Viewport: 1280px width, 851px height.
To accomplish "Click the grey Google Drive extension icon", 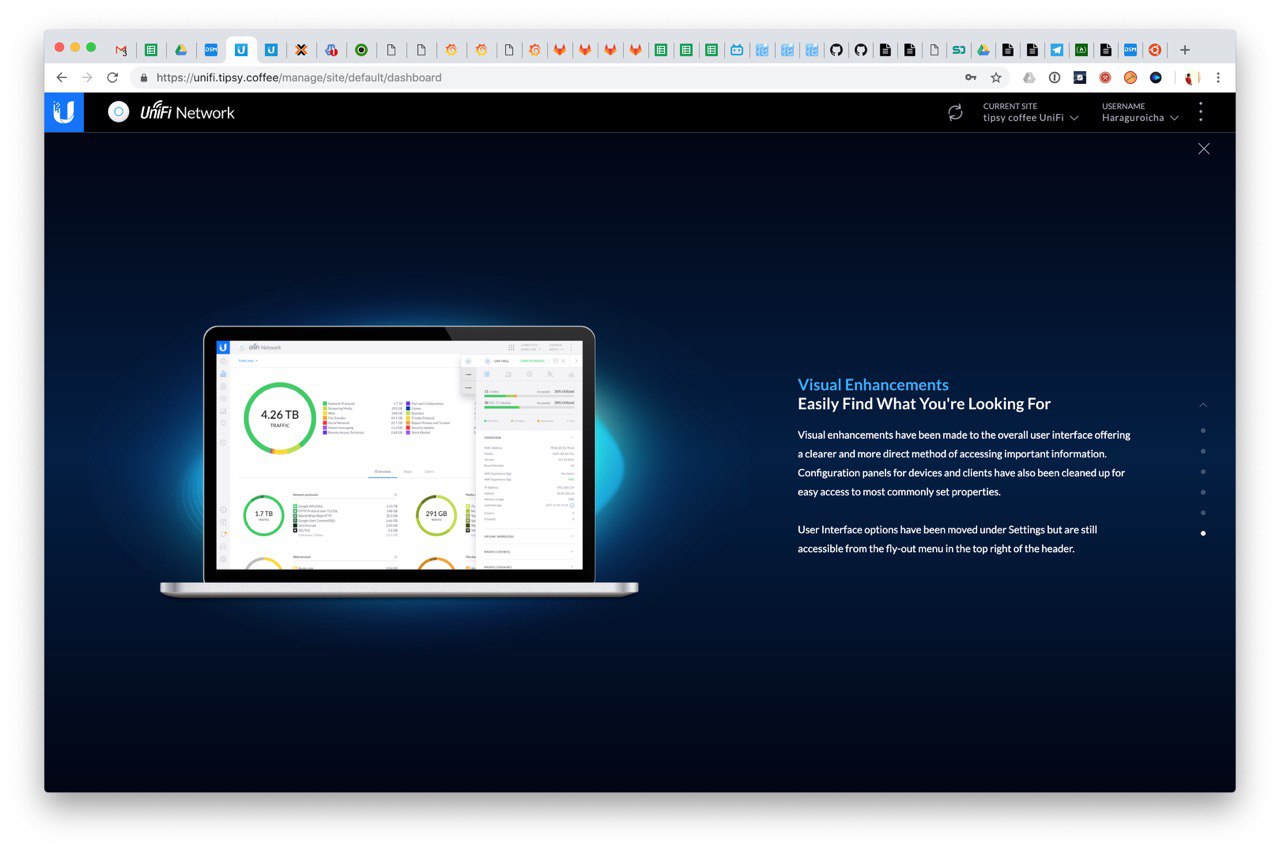I will 1029,77.
